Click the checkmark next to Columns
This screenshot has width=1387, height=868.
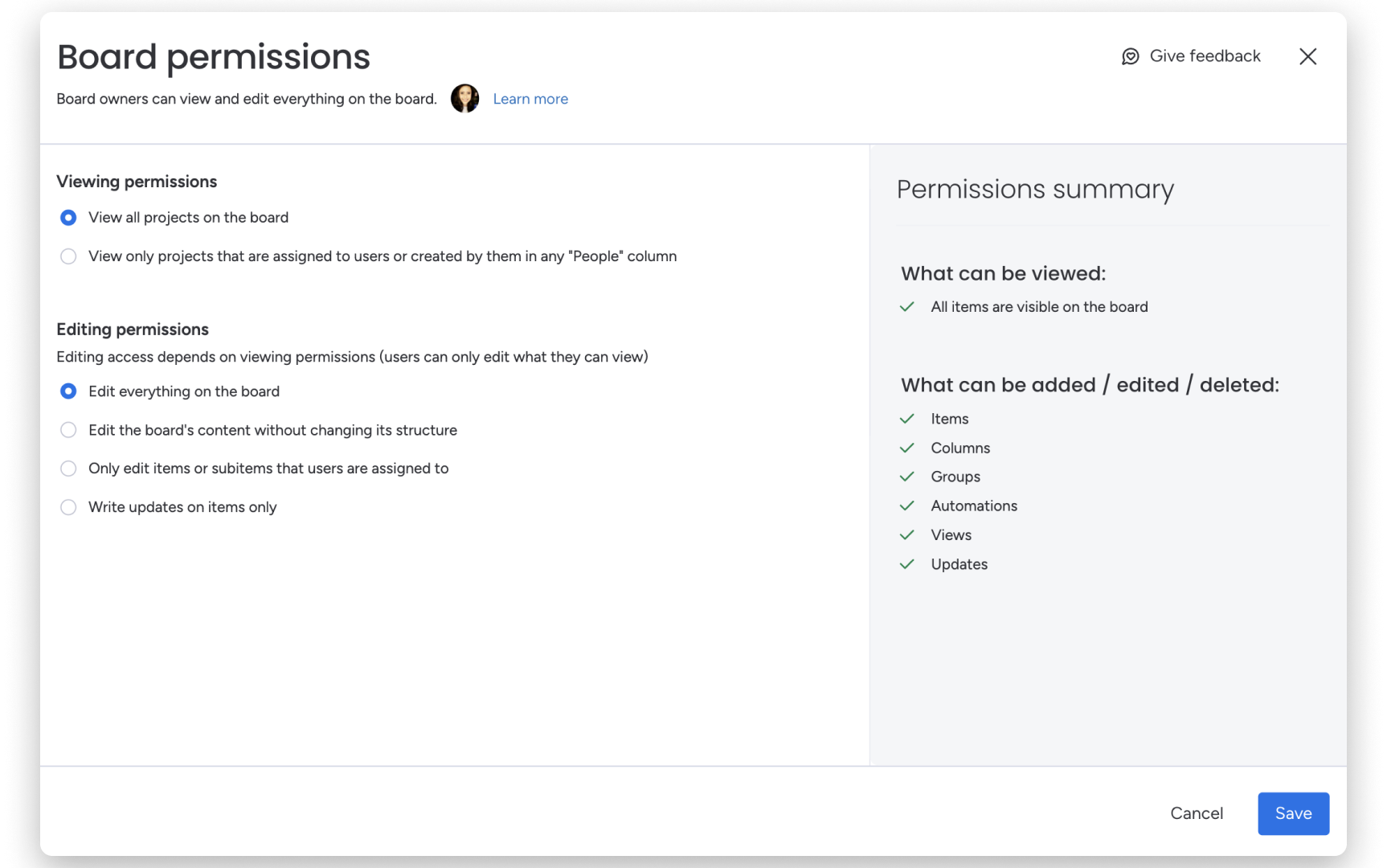coord(909,447)
